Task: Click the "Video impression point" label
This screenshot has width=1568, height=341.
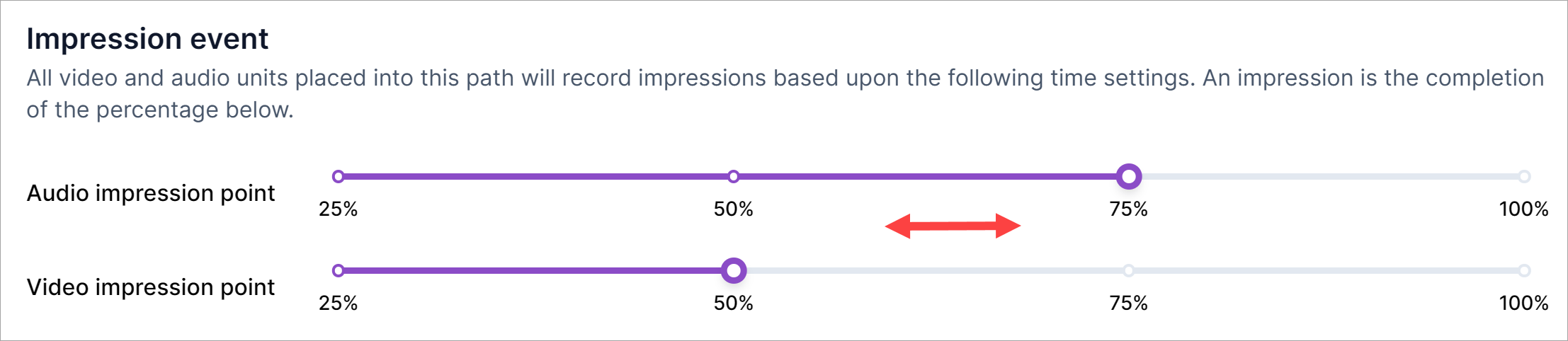Action: click(x=151, y=287)
